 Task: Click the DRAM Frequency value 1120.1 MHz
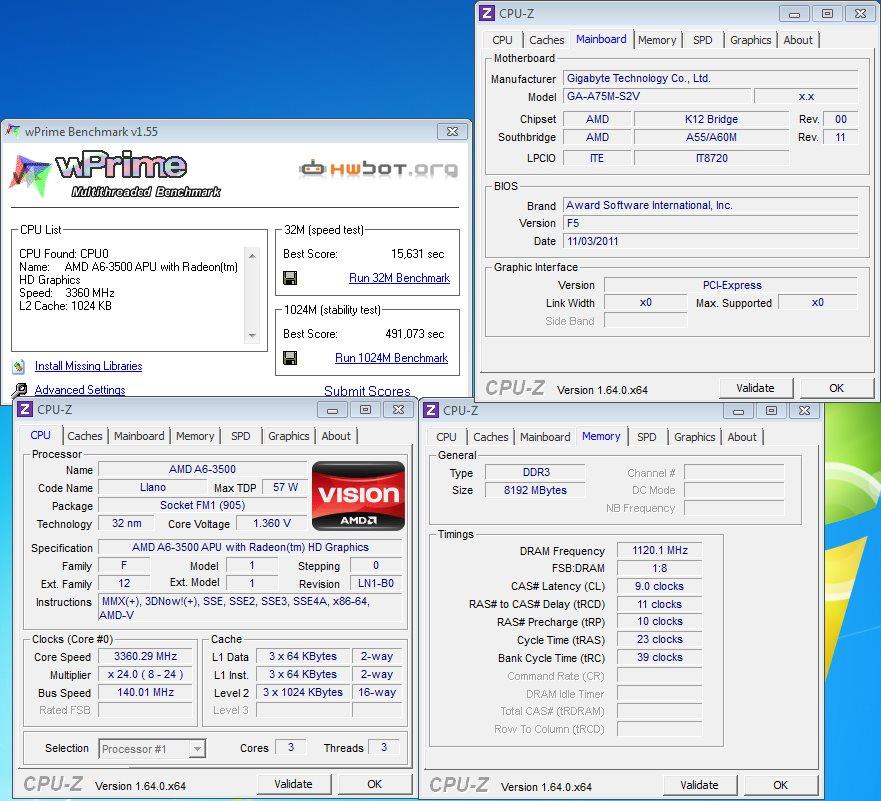click(x=660, y=550)
